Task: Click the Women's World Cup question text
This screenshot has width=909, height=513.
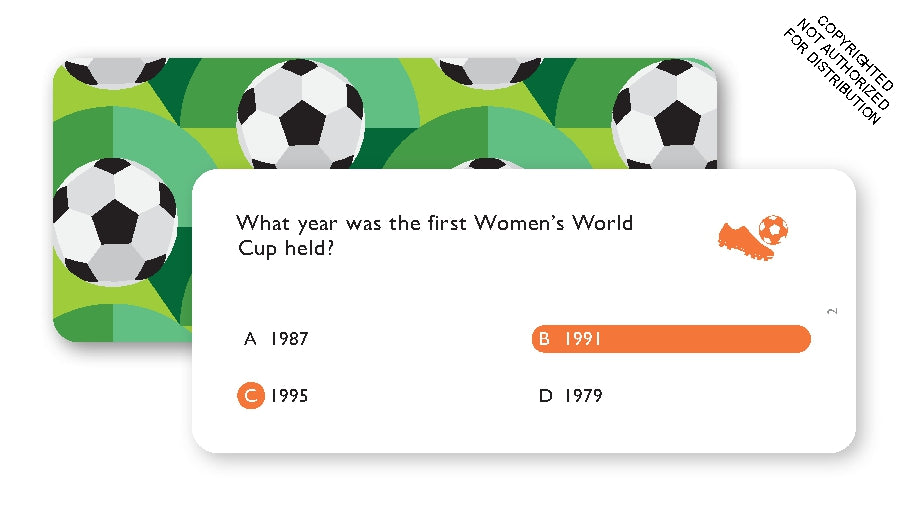Action: pyautogui.click(x=434, y=222)
